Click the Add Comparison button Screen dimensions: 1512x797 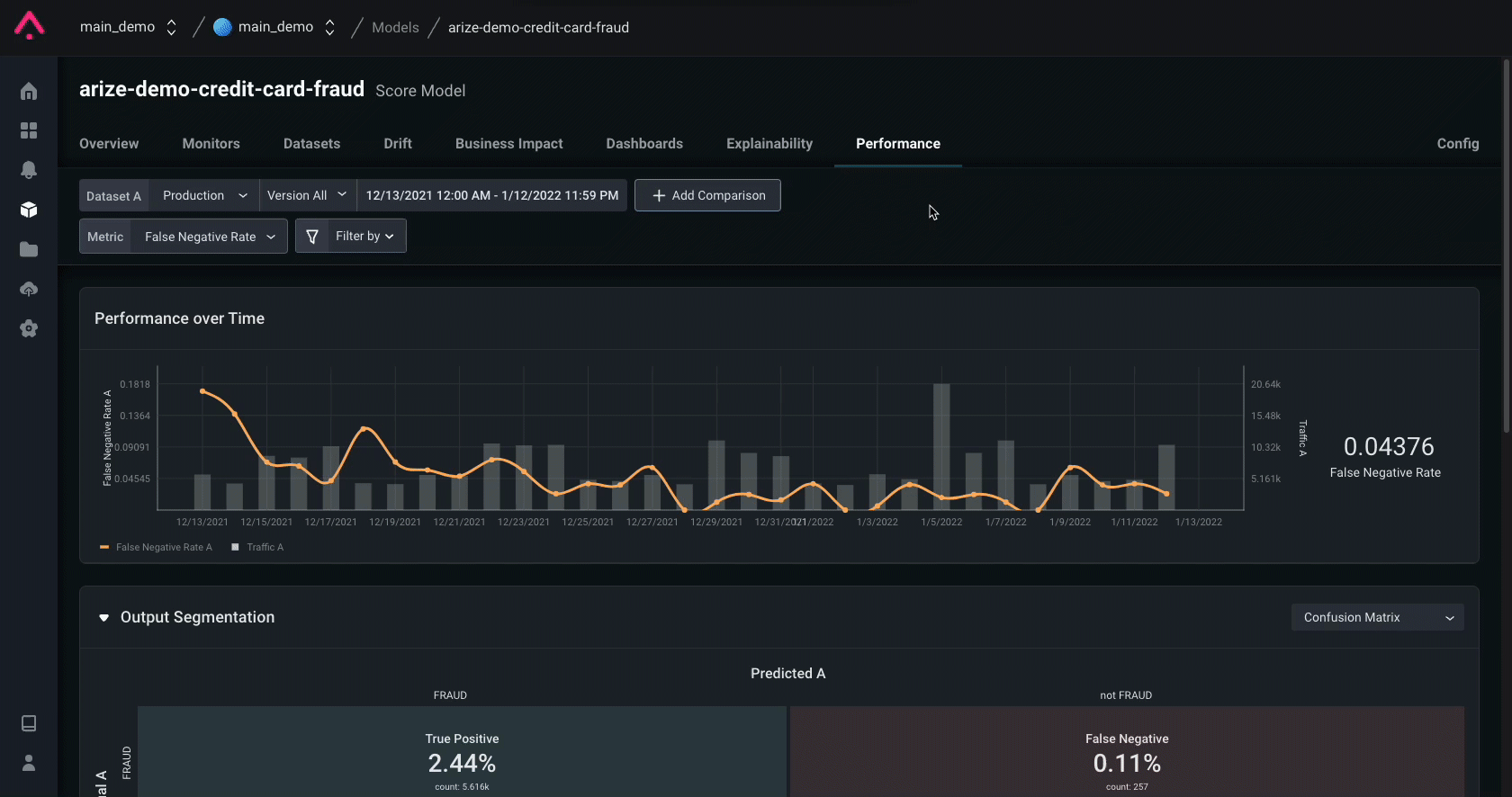pyautogui.click(x=707, y=195)
